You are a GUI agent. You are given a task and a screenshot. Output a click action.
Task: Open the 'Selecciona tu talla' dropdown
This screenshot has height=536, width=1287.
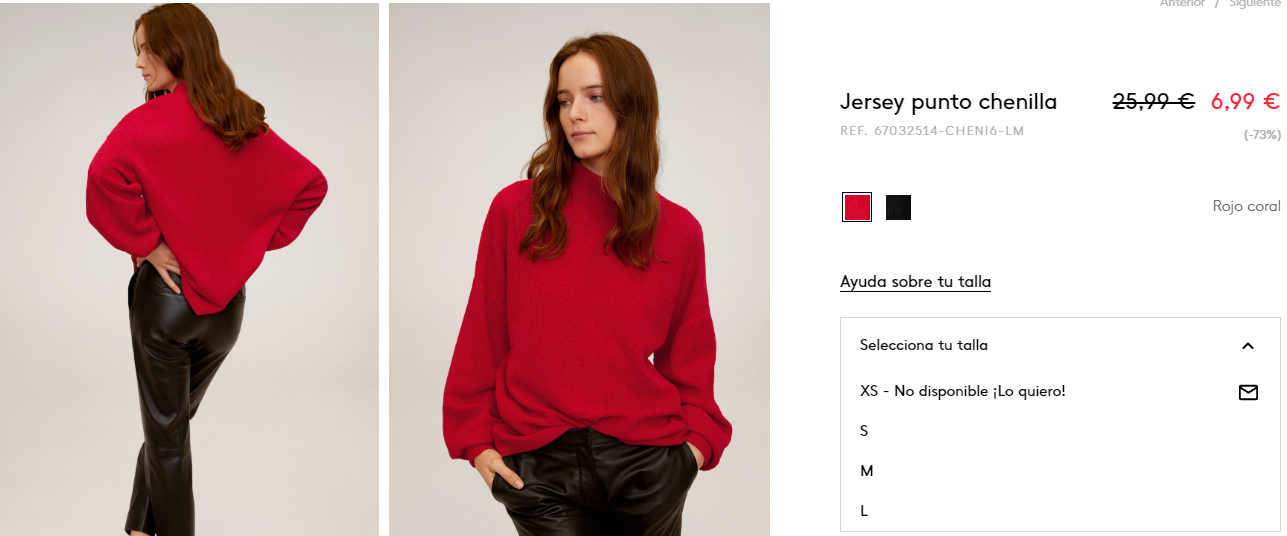(1060, 345)
